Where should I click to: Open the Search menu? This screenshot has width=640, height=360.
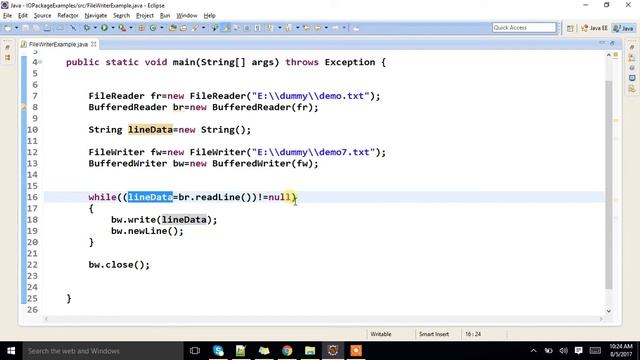pyautogui.click(x=121, y=16)
